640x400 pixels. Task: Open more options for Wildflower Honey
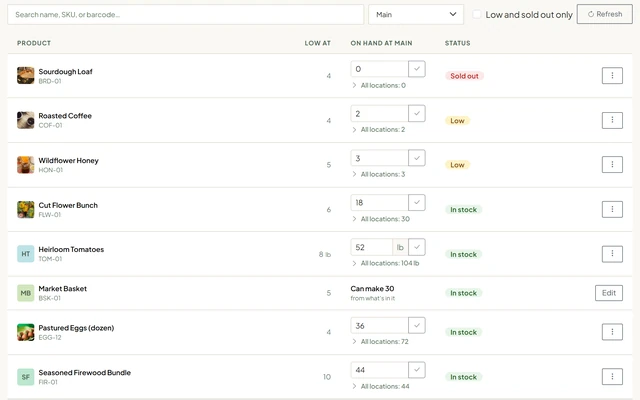612,164
